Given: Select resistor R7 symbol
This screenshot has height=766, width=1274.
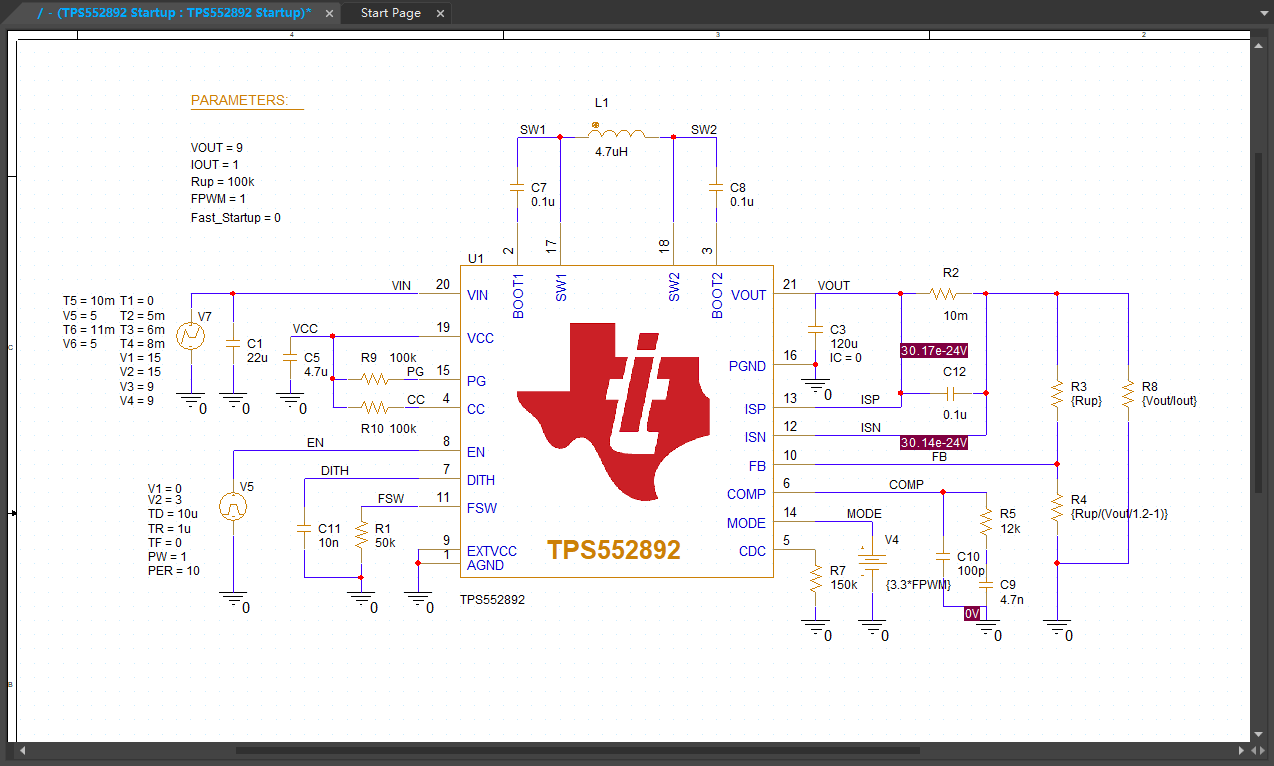Looking at the screenshot, I should click(816, 577).
